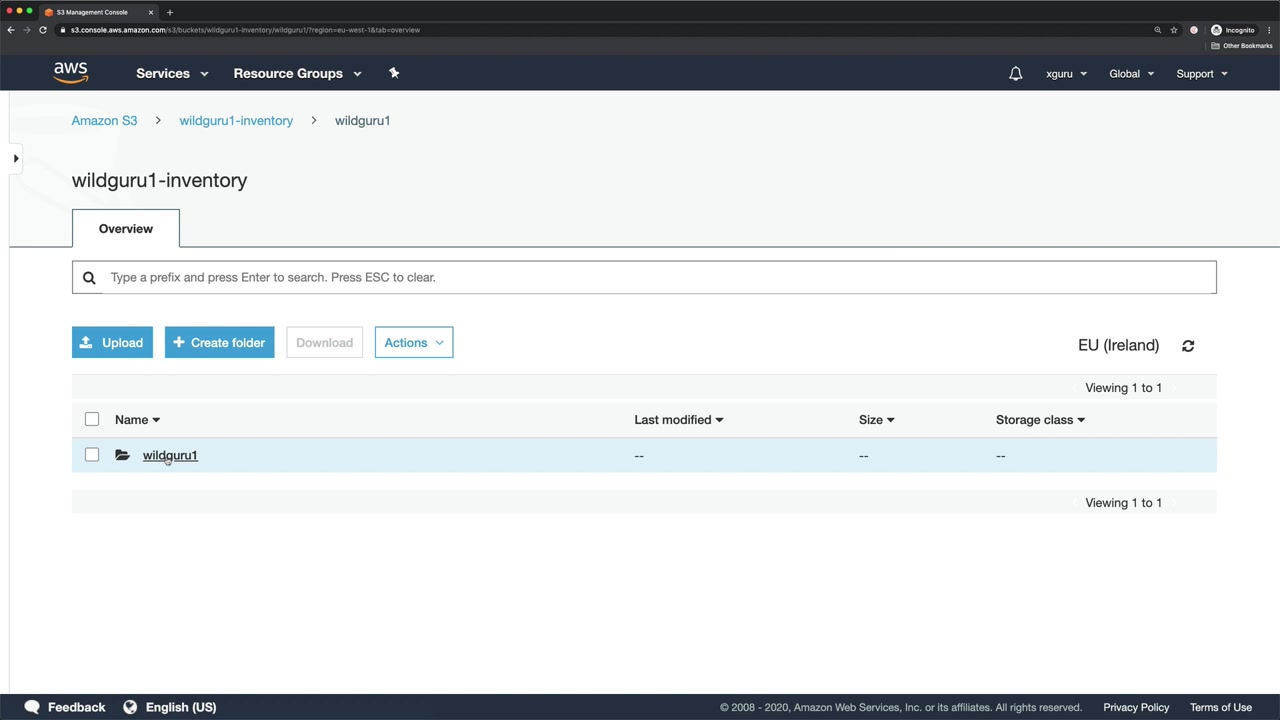The image size is (1280, 720).
Task: Click the magnifier icon in the prefix search box
Action: (89, 278)
